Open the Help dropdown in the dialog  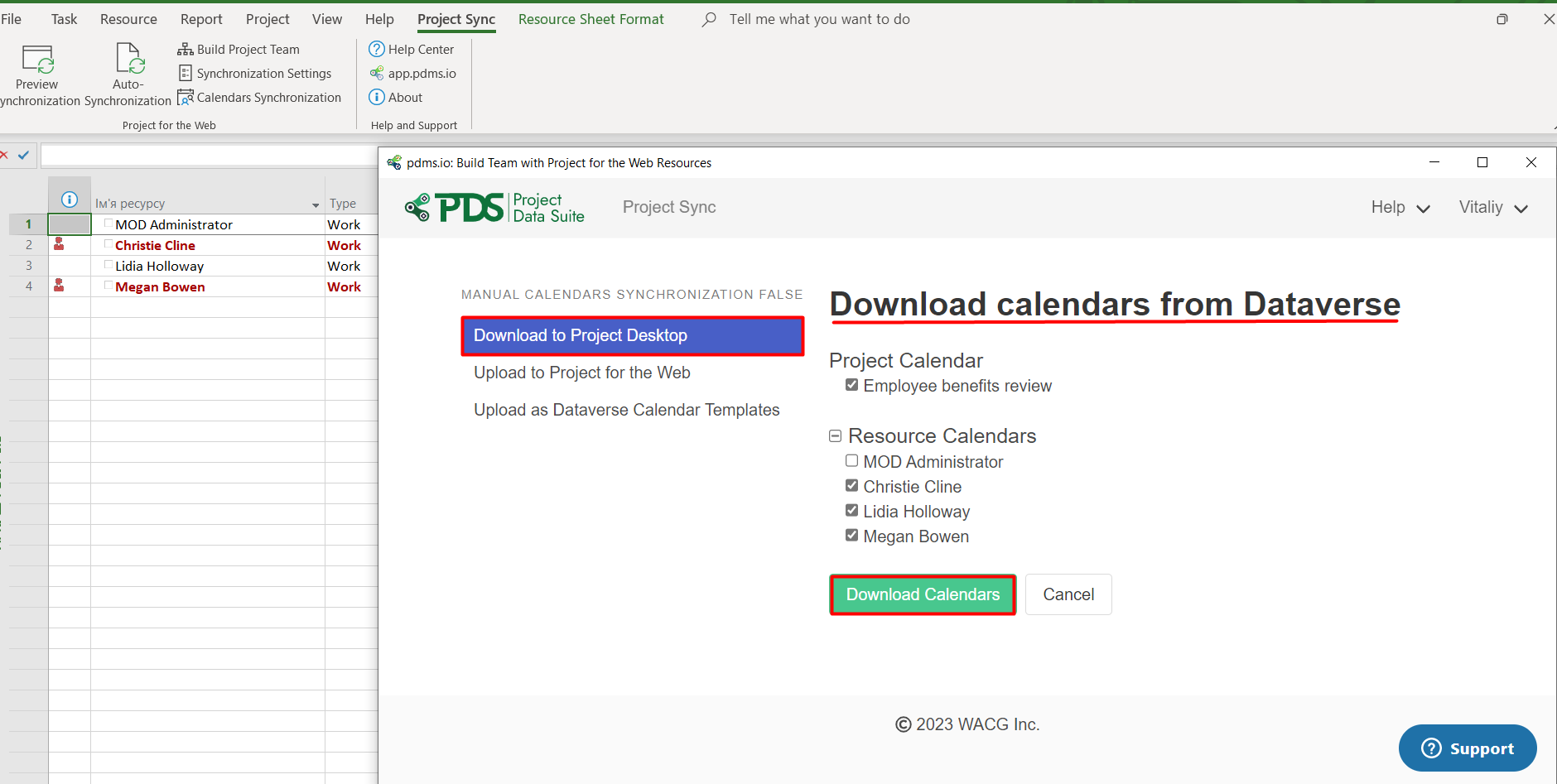pyautogui.click(x=1400, y=207)
